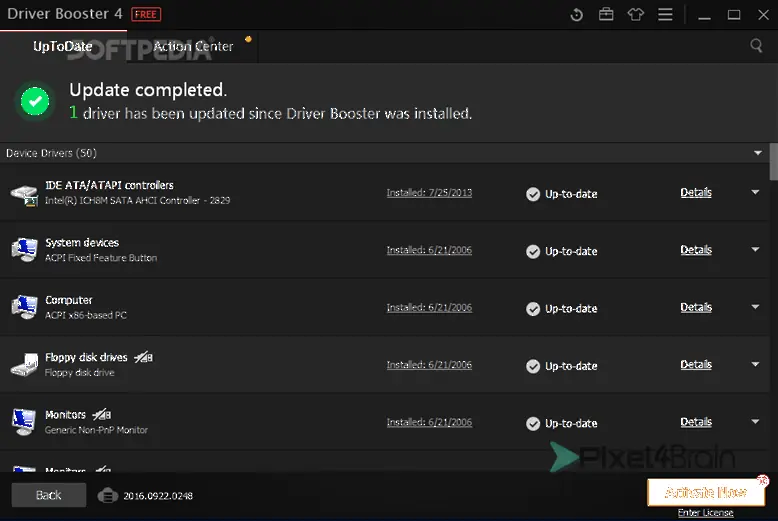The width and height of the screenshot is (778, 521).
Task: Click the 'Update completed.' heading
Action: coord(148,90)
